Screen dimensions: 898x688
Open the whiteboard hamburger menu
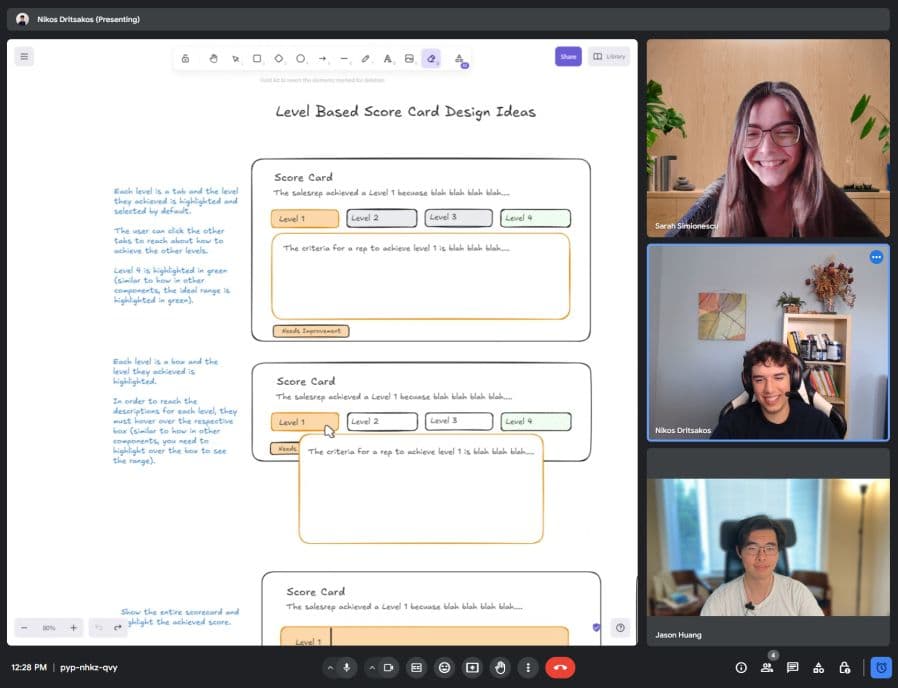click(x=25, y=56)
